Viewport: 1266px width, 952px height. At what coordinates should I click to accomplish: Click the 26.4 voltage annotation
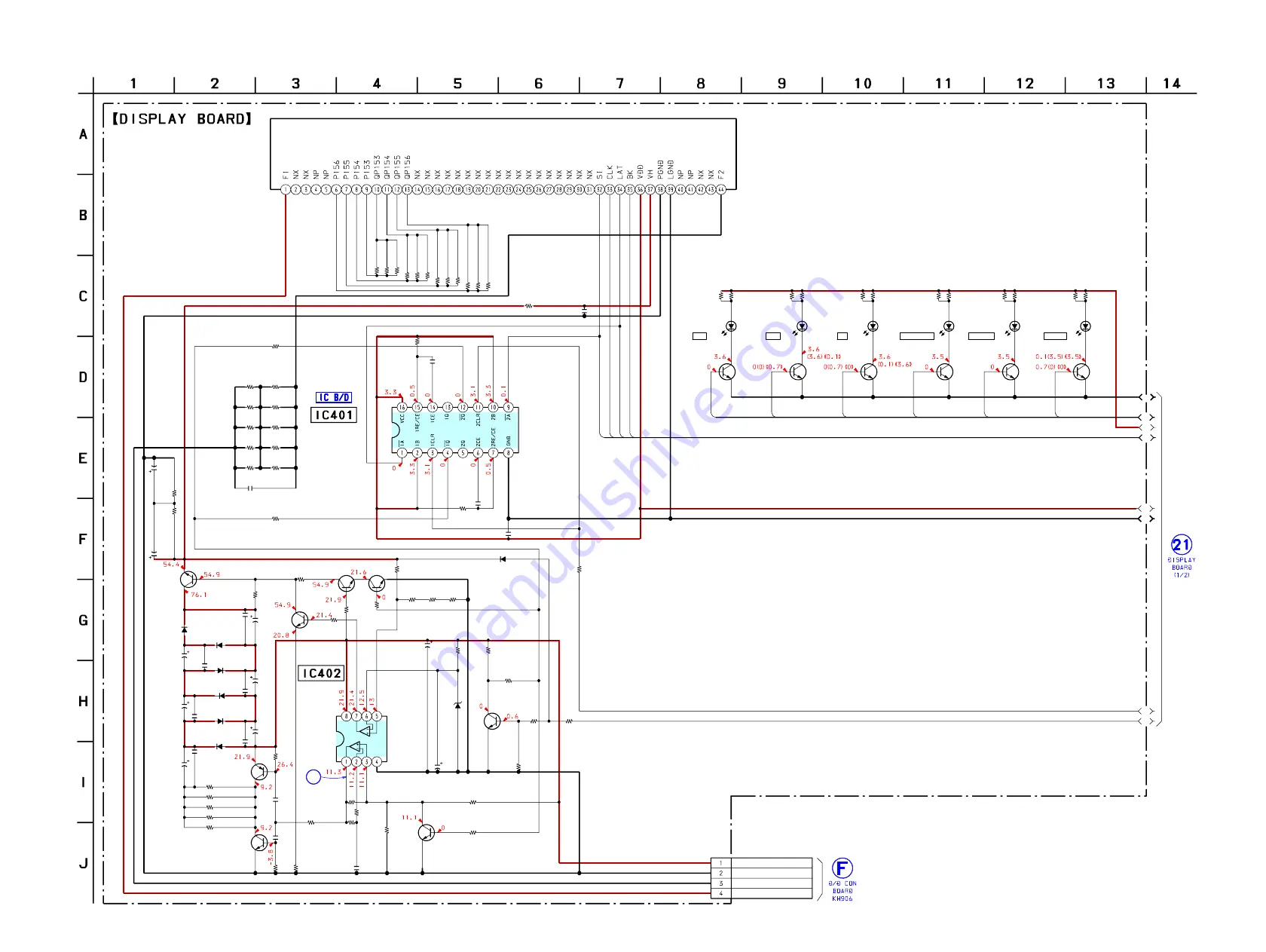point(286,764)
